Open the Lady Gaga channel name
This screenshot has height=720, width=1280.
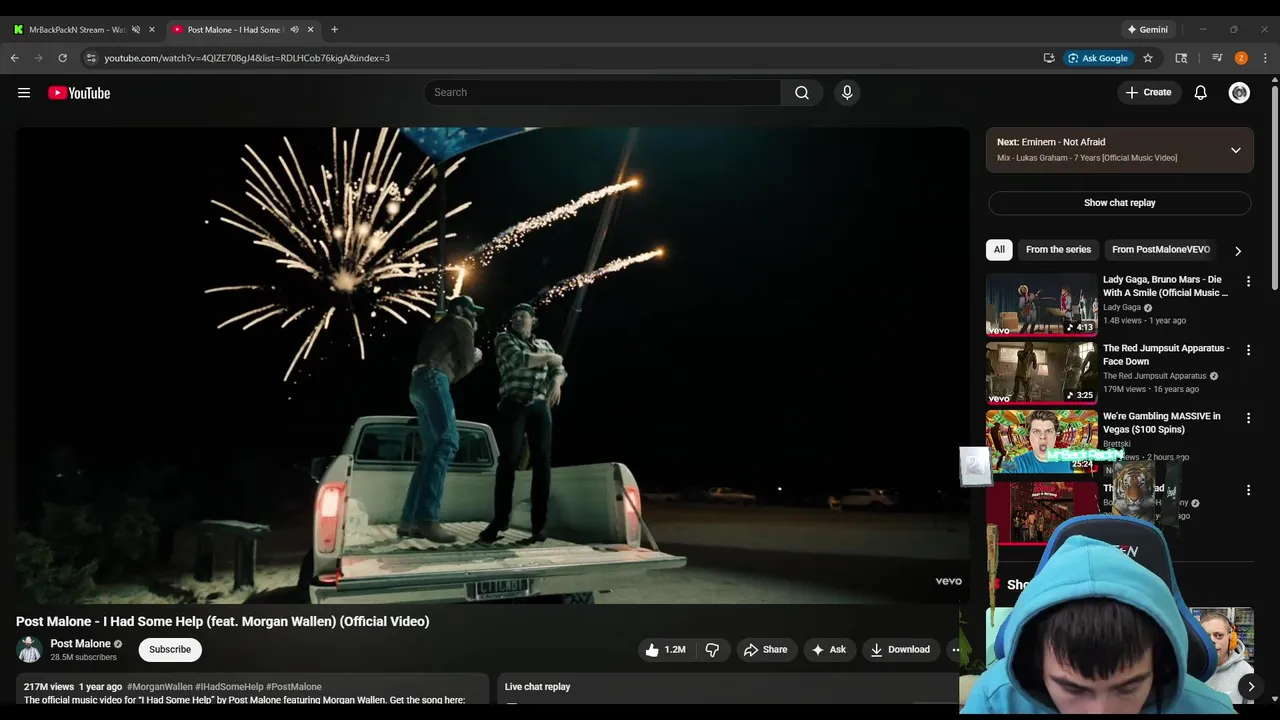(1122, 308)
